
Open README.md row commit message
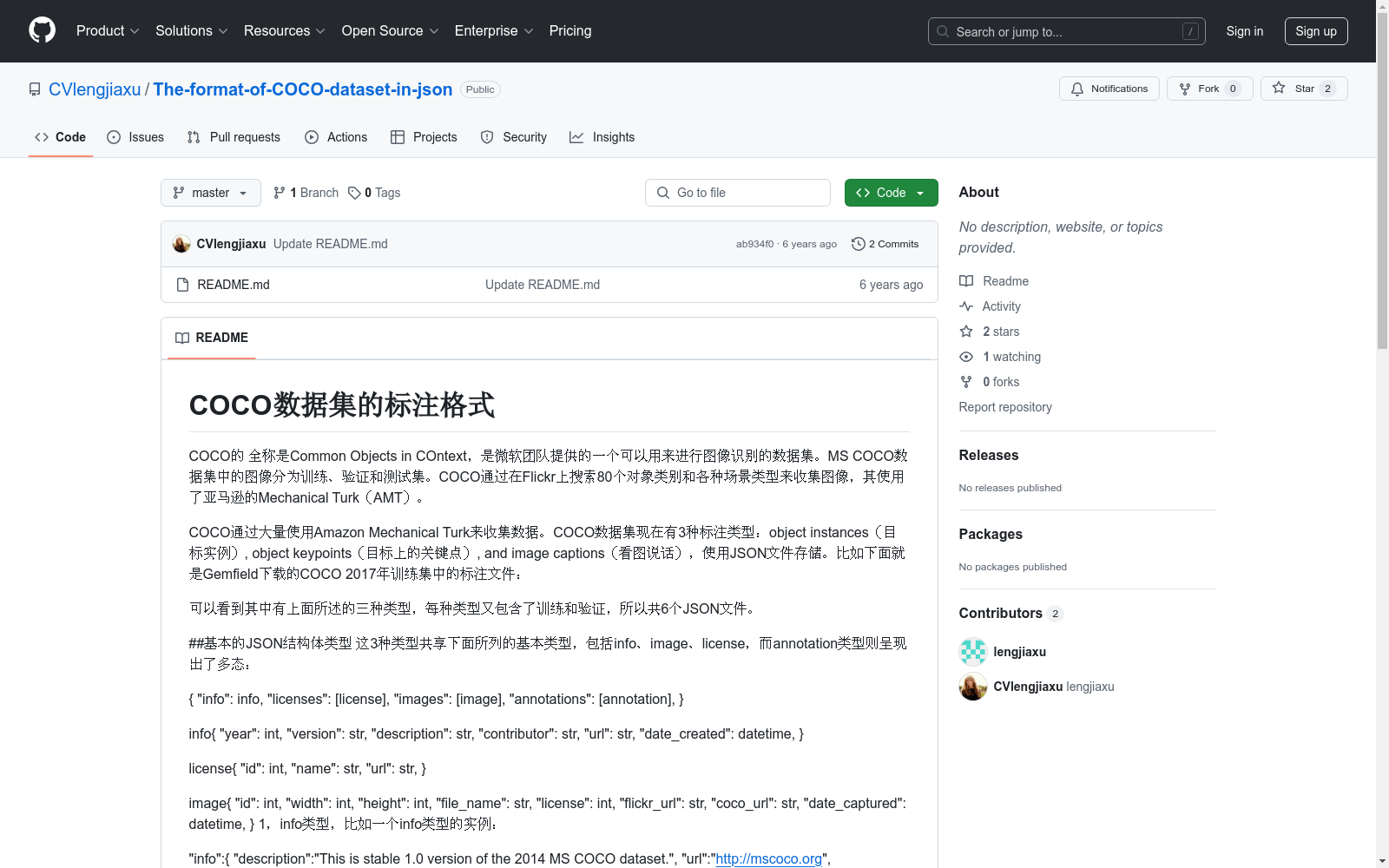tap(543, 285)
